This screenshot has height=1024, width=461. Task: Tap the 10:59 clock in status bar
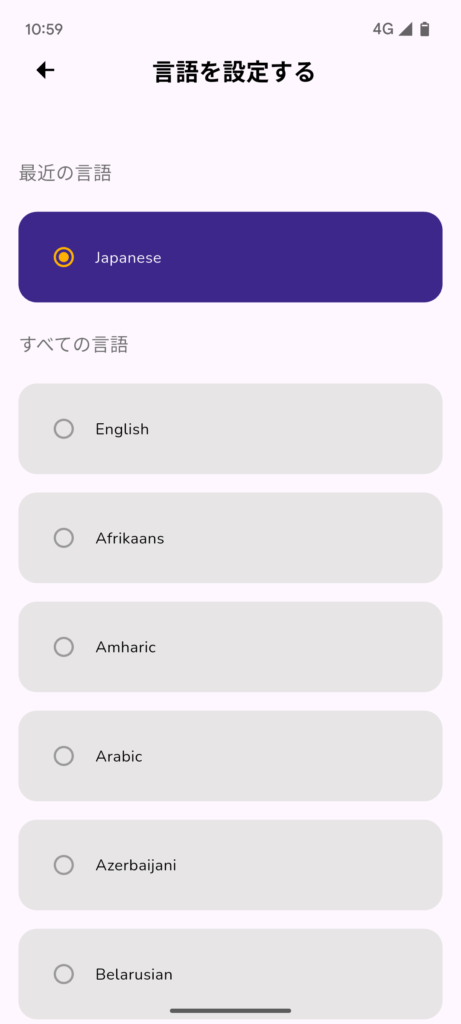(x=44, y=29)
